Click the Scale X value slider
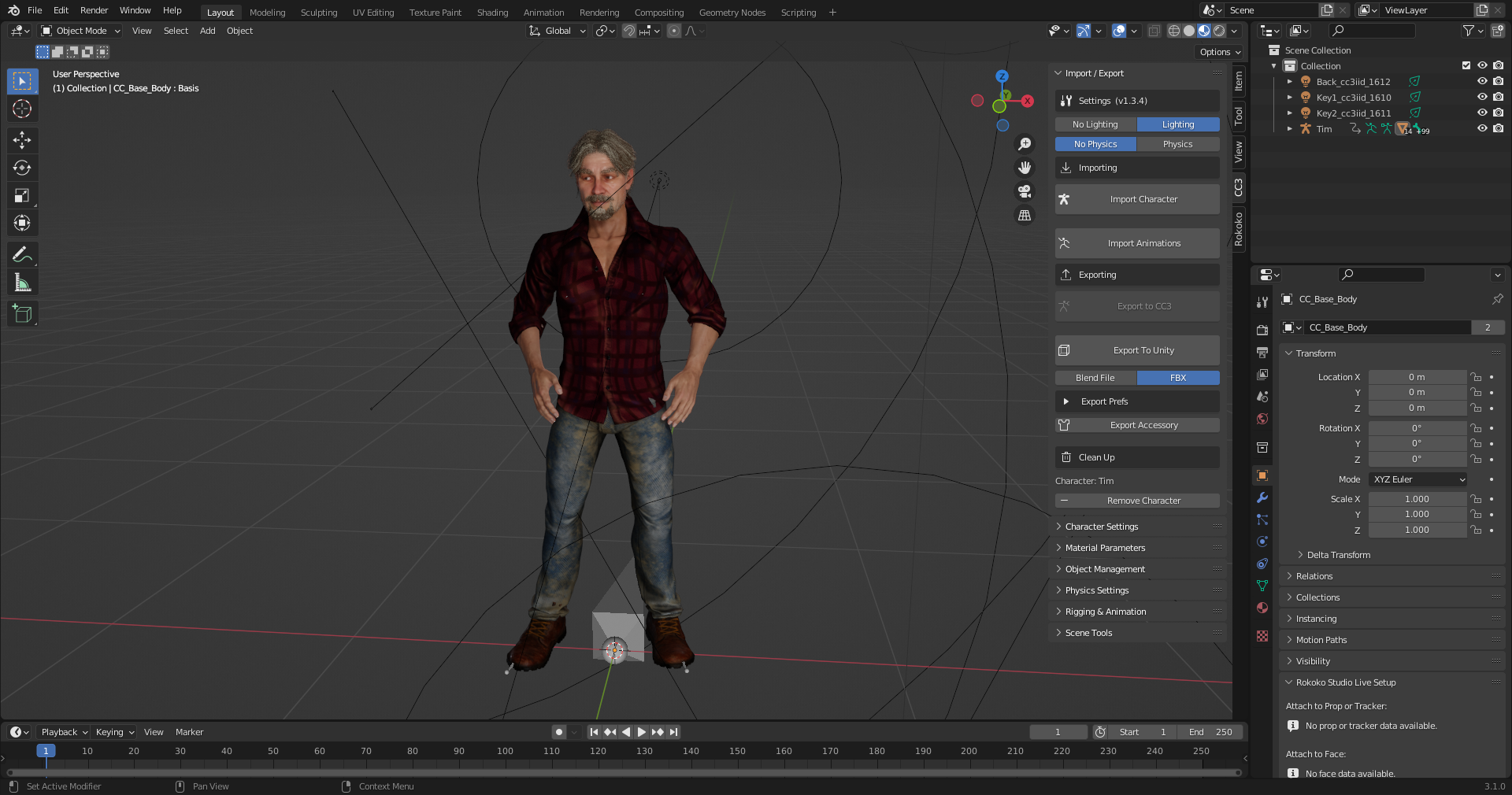The width and height of the screenshot is (1512, 795). coord(1417,499)
